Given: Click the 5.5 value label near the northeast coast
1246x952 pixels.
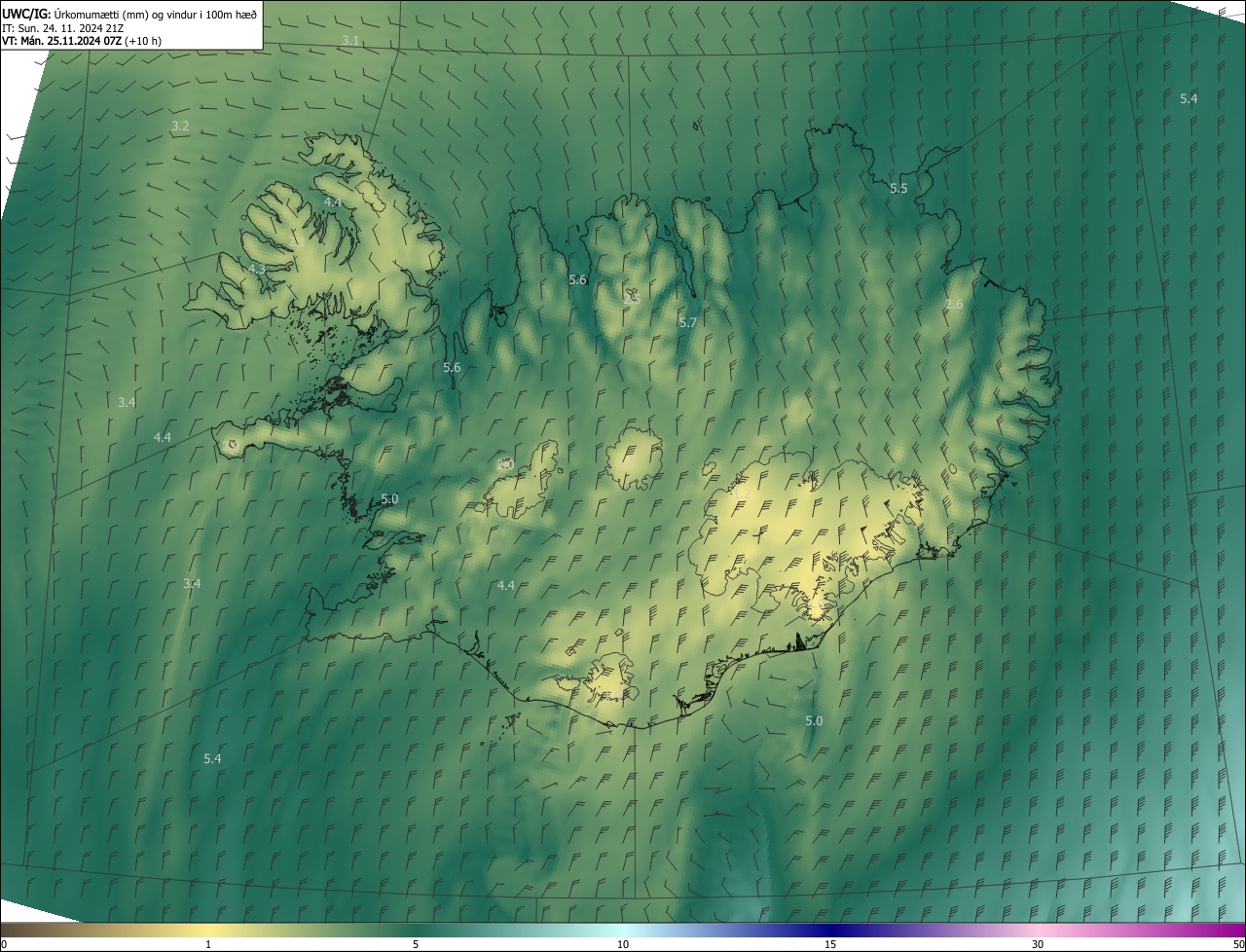Looking at the screenshot, I should 898,188.
